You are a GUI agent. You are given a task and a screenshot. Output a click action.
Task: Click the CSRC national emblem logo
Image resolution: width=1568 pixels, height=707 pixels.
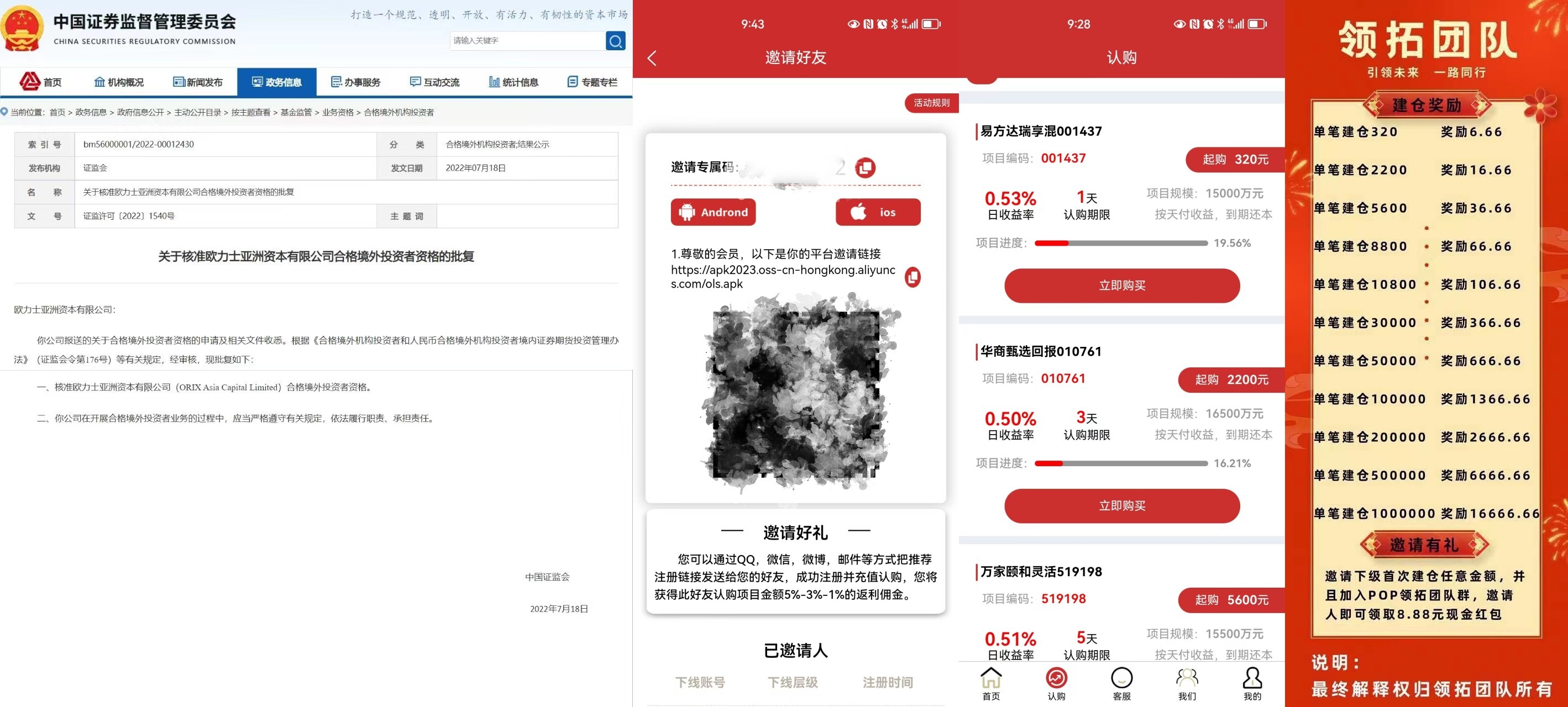tap(22, 29)
